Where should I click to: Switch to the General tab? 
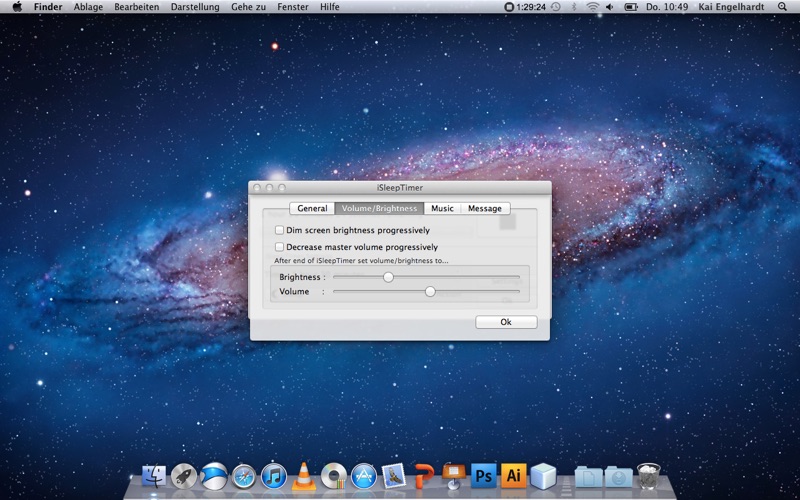[x=312, y=208]
